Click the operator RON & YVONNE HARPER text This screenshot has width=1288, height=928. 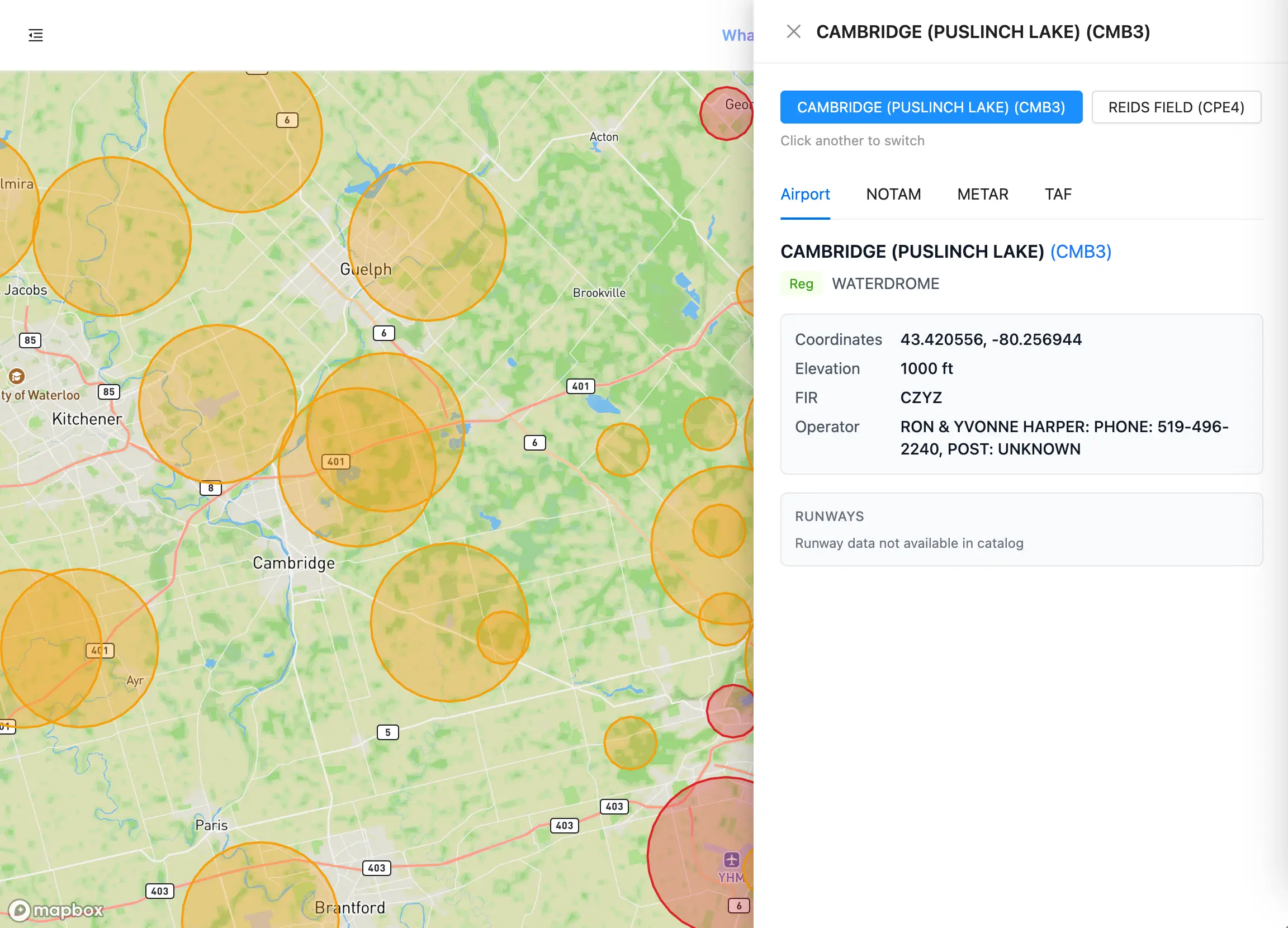[x=1064, y=438]
